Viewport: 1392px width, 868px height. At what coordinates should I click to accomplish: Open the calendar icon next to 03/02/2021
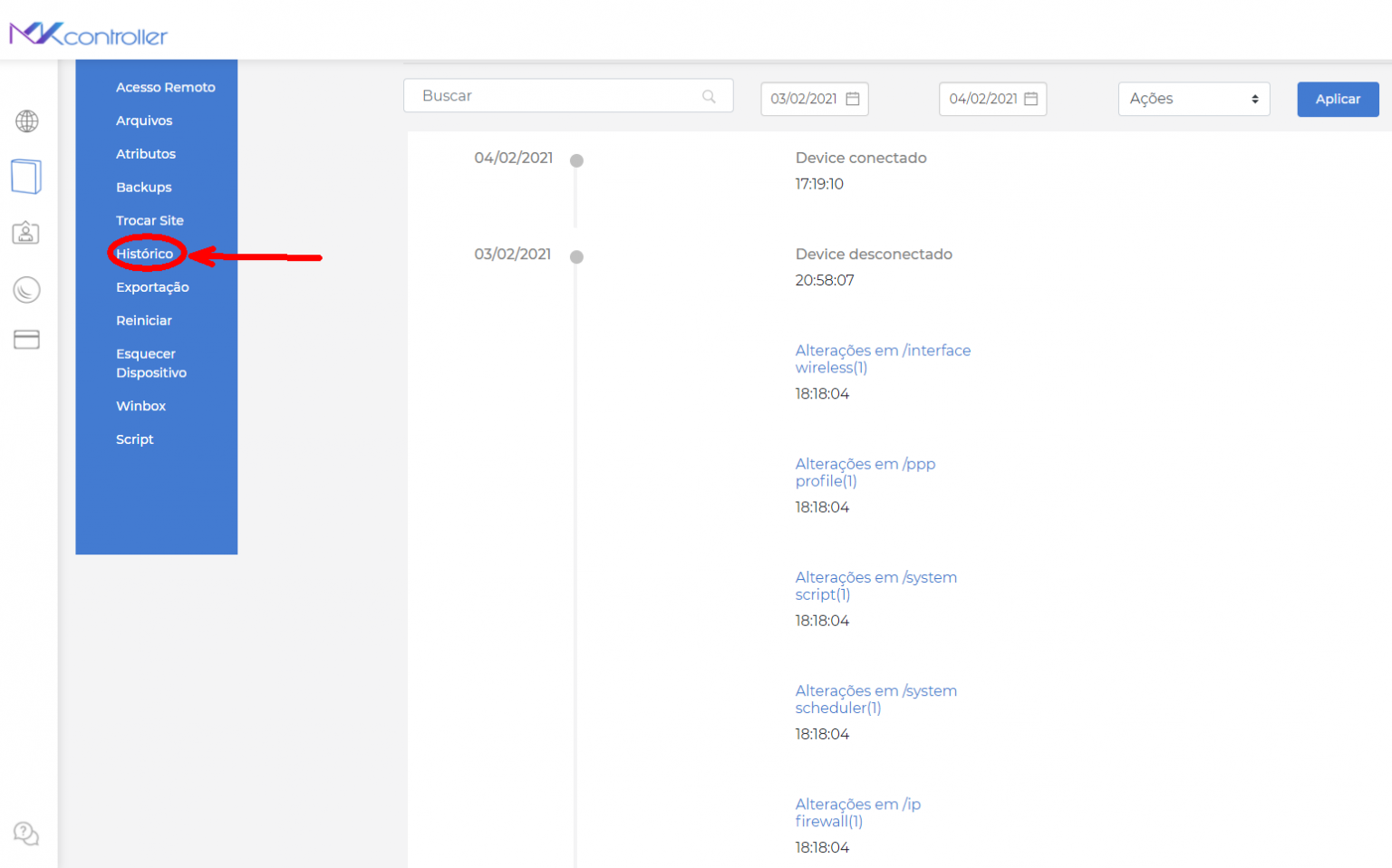pos(853,98)
